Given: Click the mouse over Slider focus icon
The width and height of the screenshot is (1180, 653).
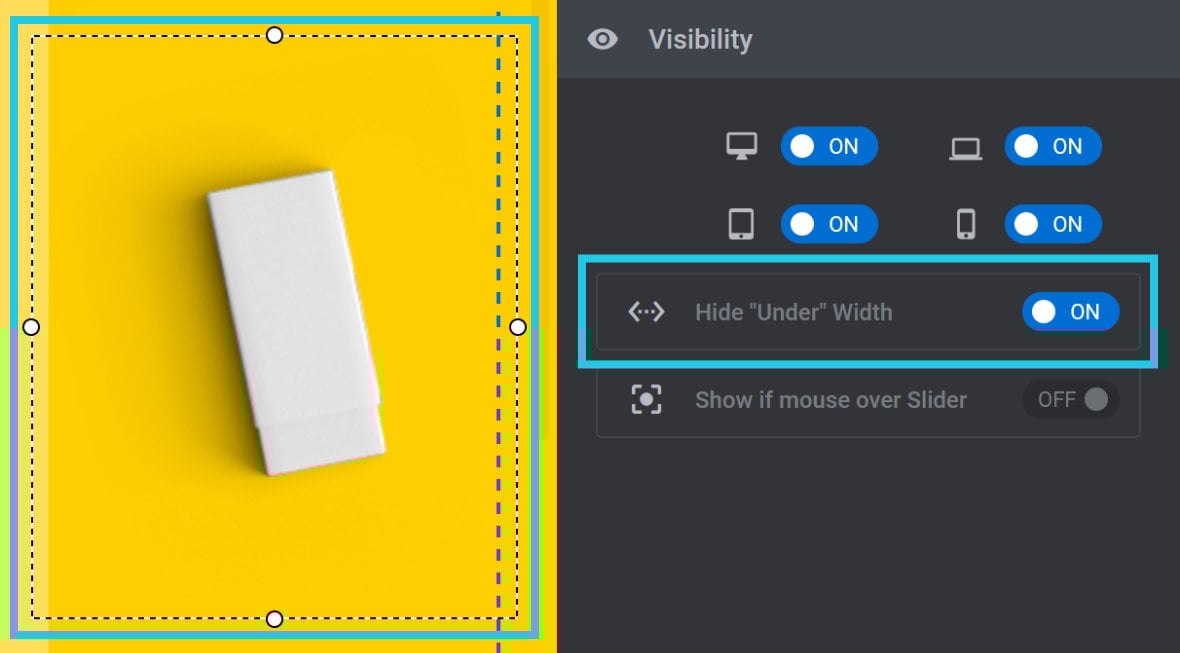Looking at the screenshot, I should (646, 399).
